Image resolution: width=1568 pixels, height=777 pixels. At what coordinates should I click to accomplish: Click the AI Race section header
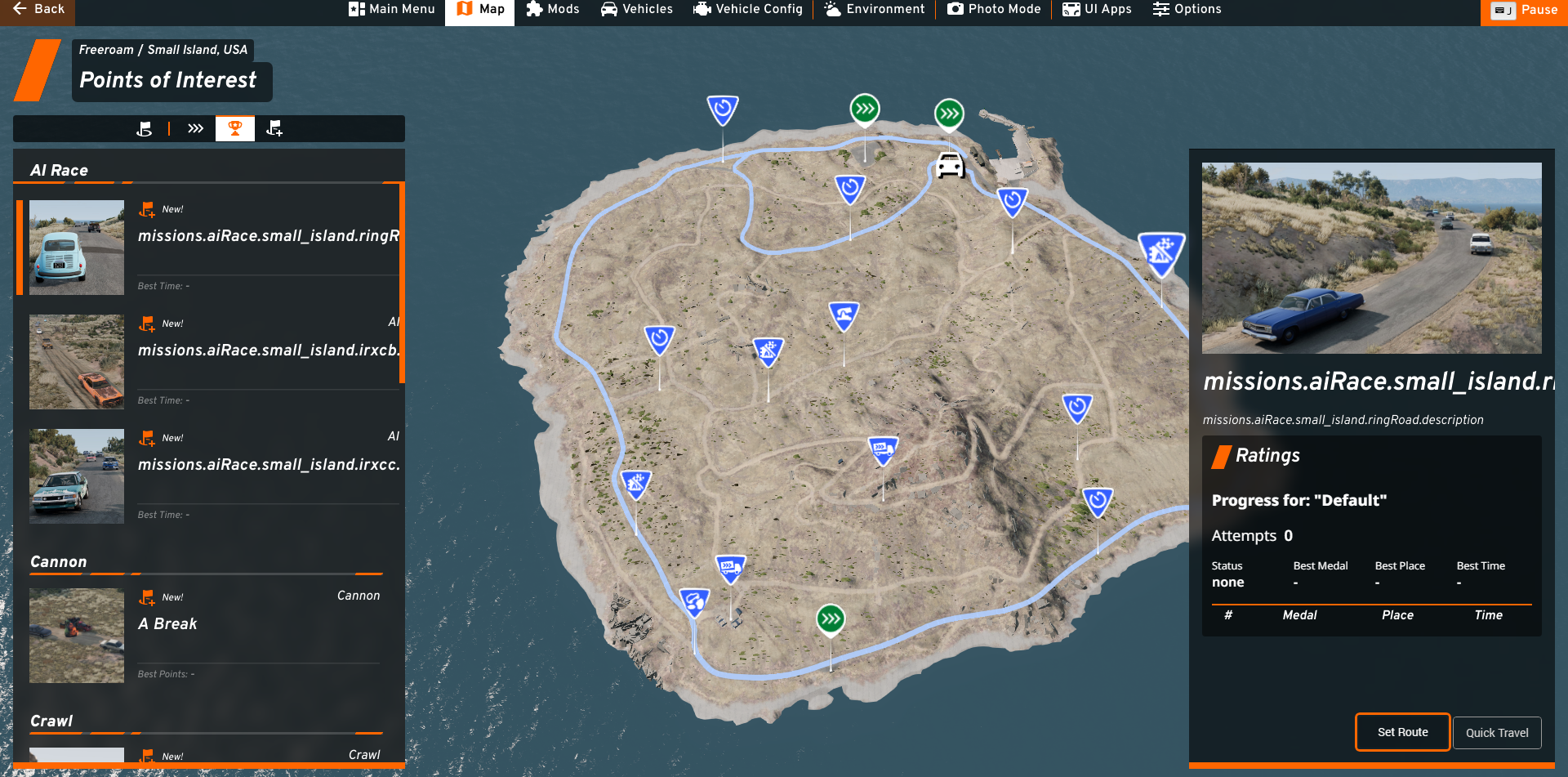(x=59, y=171)
